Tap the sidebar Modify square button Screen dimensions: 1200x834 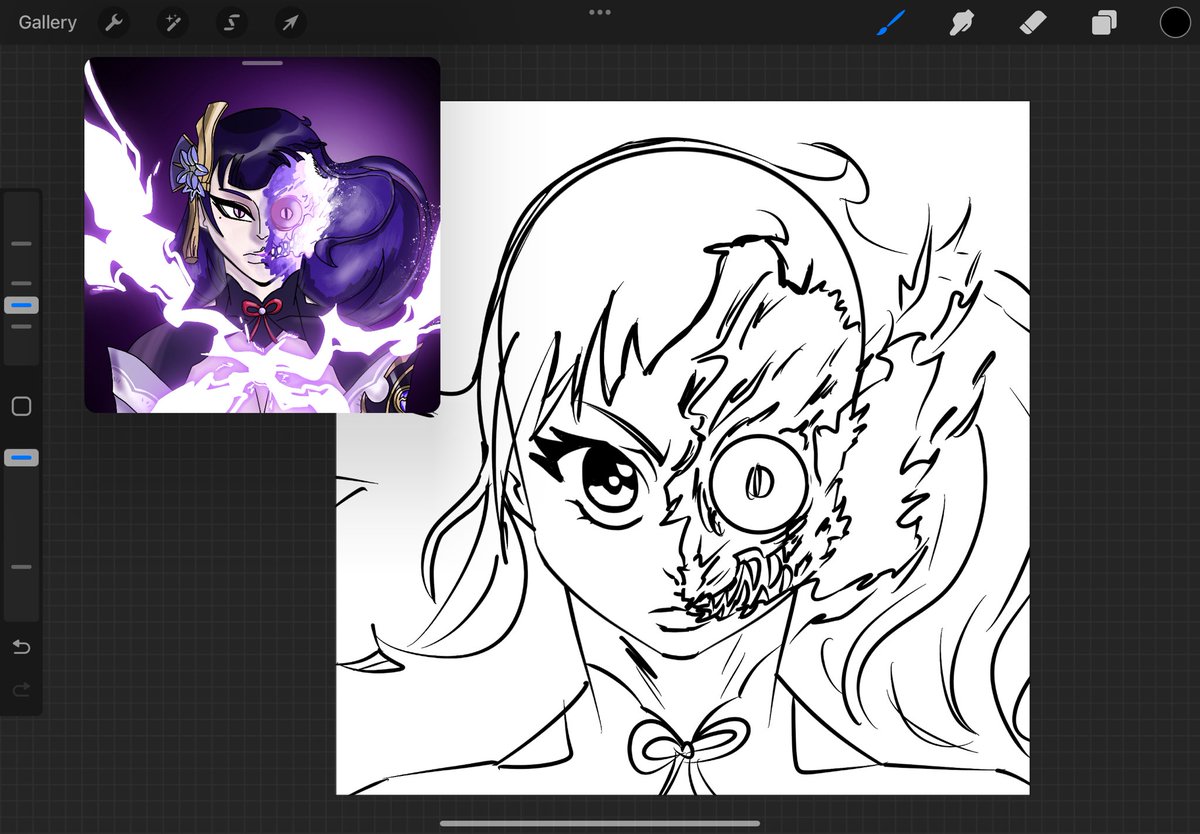click(21, 406)
